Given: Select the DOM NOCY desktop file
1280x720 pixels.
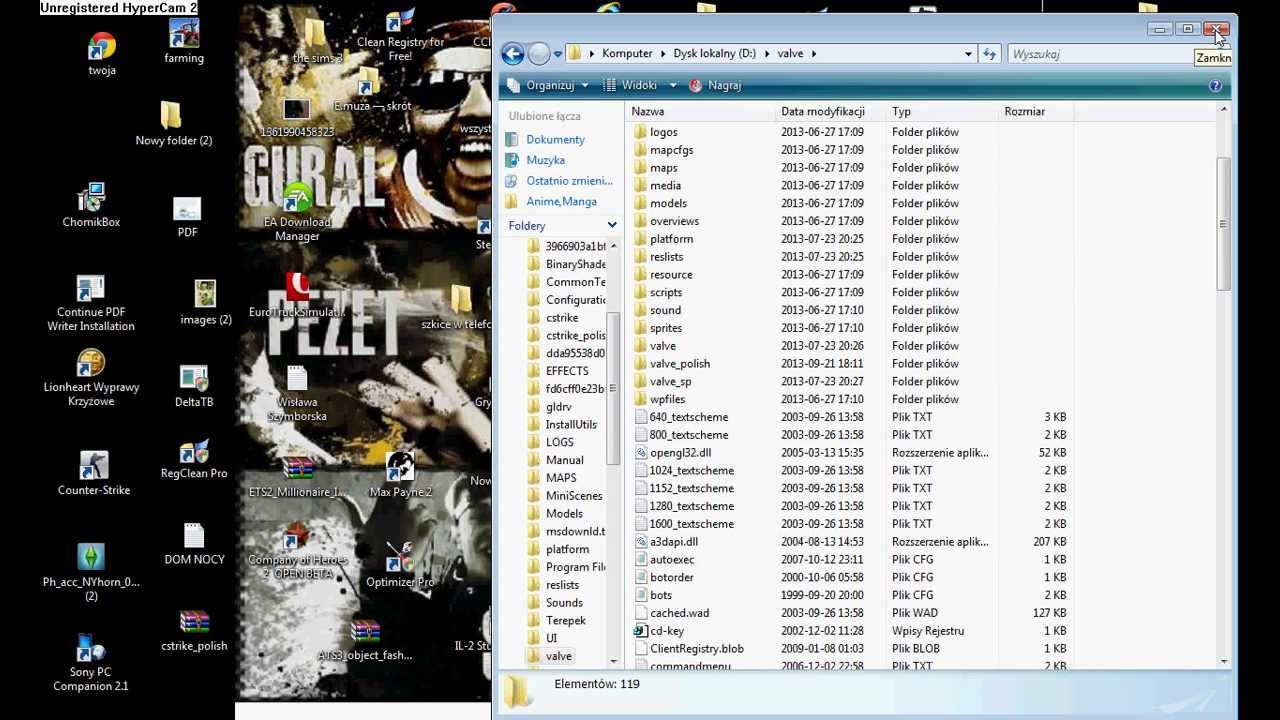Looking at the screenshot, I should tap(194, 545).
